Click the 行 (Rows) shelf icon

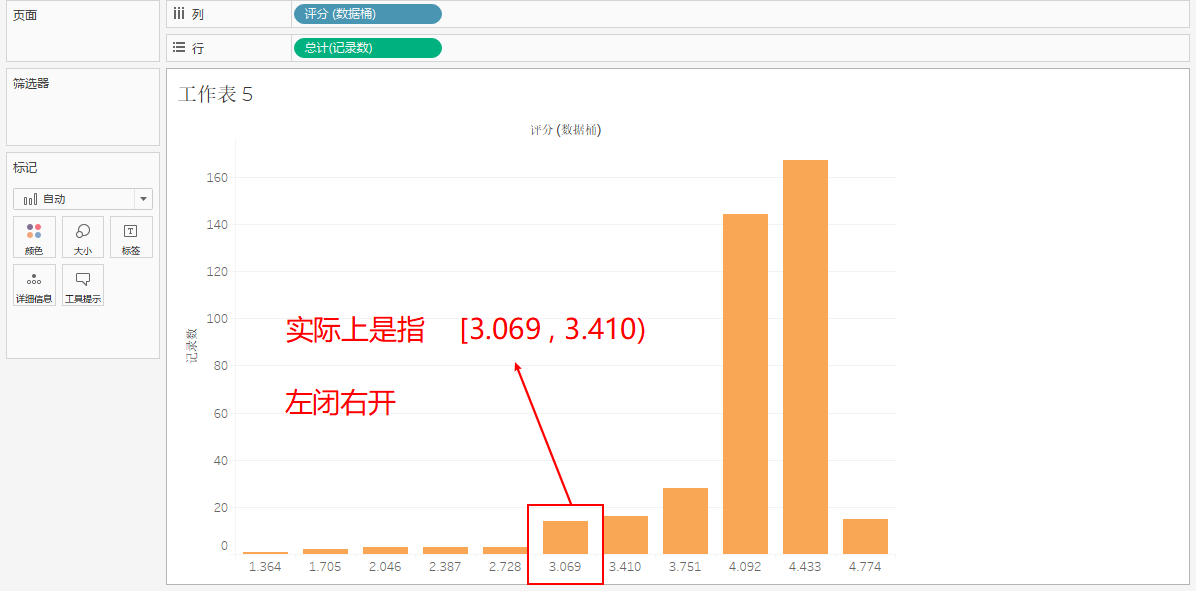click(178, 47)
